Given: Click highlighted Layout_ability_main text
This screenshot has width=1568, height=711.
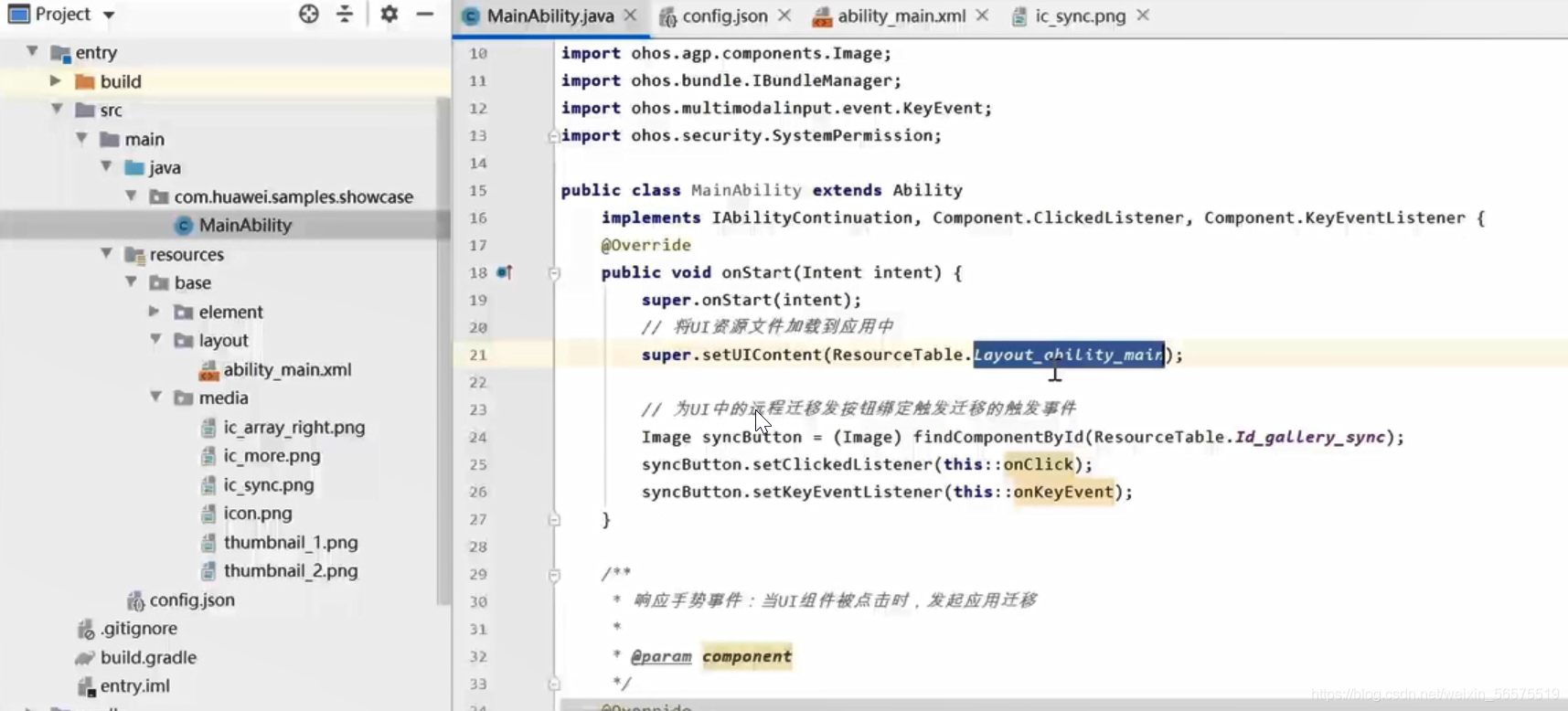Looking at the screenshot, I should tap(1068, 355).
